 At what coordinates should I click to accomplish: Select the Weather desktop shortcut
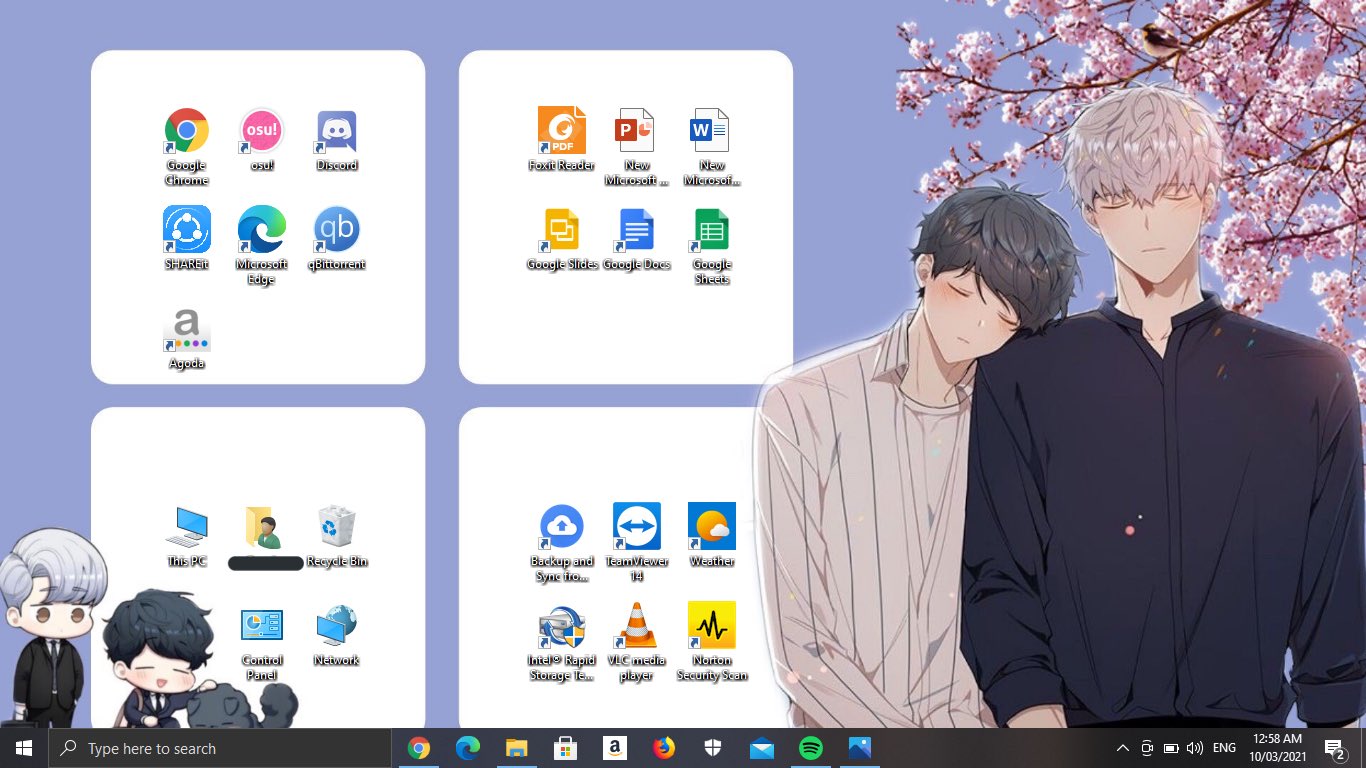click(x=712, y=534)
